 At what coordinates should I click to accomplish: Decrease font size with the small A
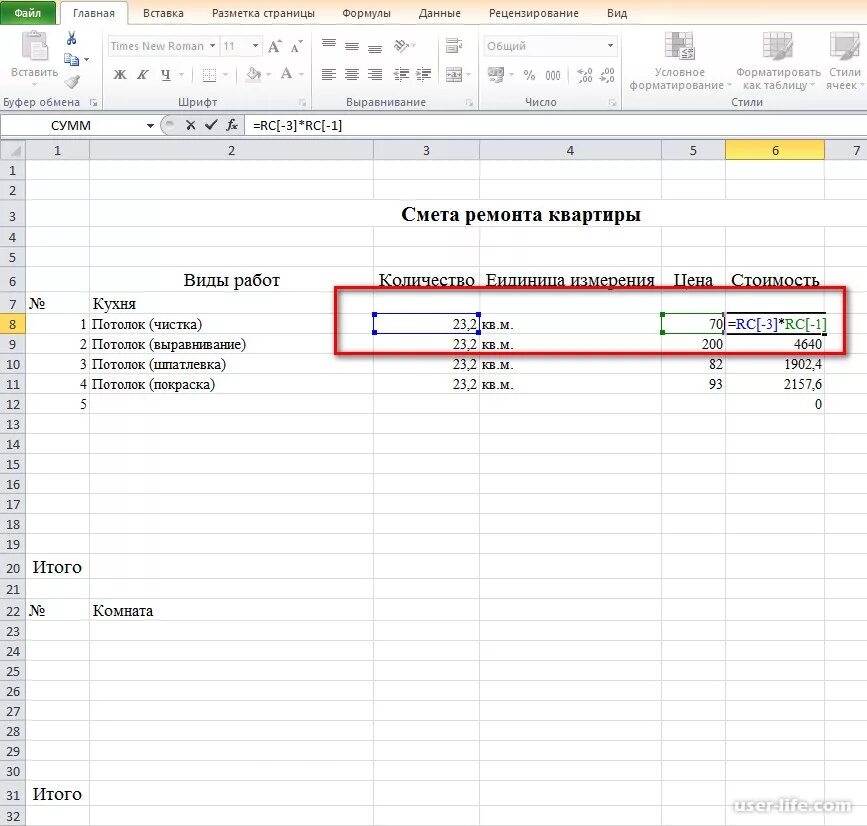tap(296, 46)
